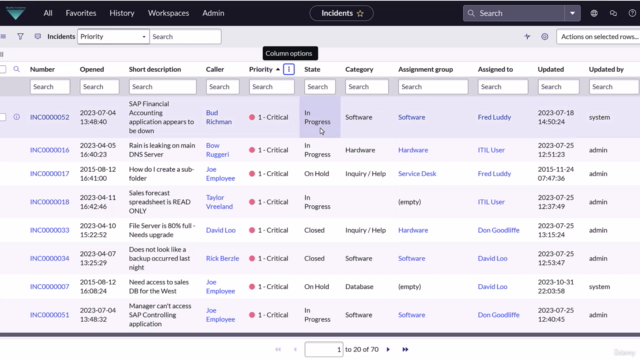This screenshot has height=360, width=640.
Task: Select the INC0000052 row checkbox
Action: pyautogui.click(x=2, y=117)
